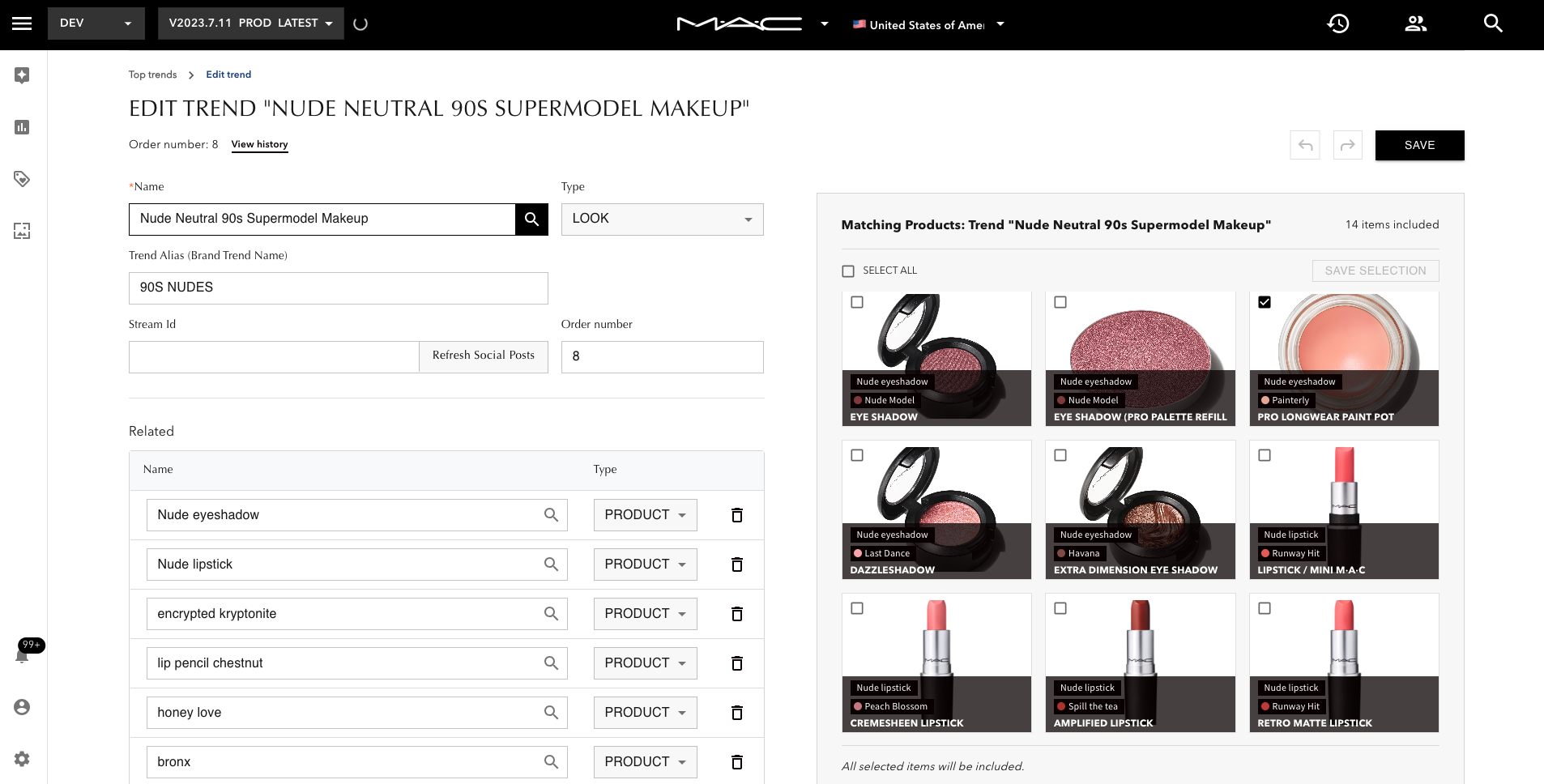Click search icon in lip pencil chestnut field
Screen dimensions: 1544x784
[551, 663]
